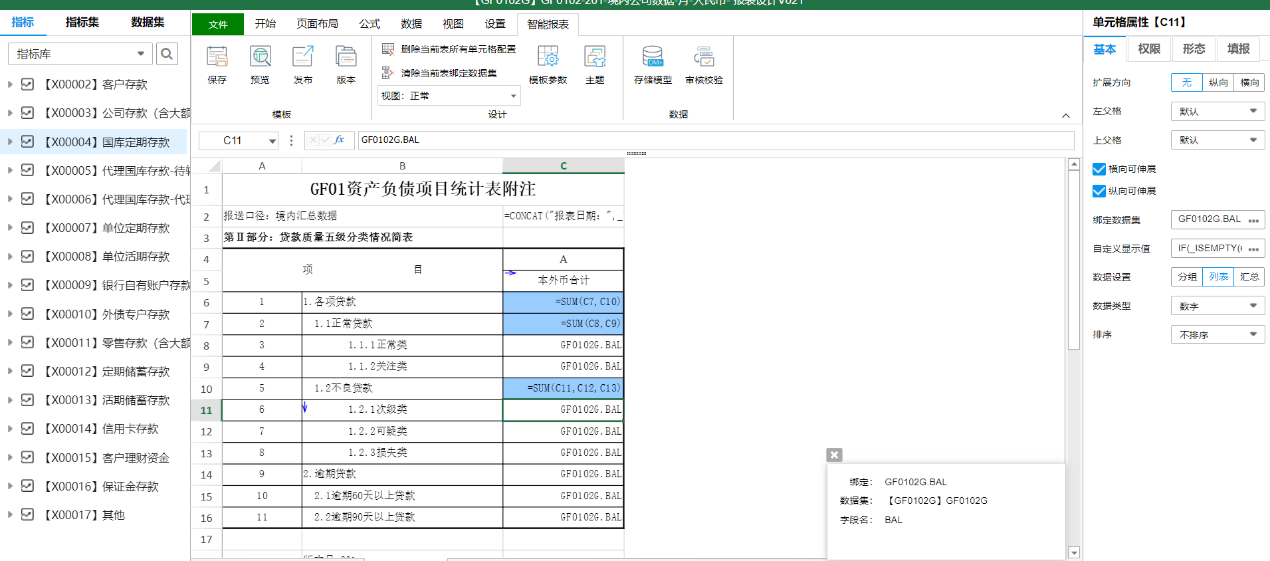Screen dimensions: 1270x561
Task: Switch to 指标集 panel tab
Action: 82,22
